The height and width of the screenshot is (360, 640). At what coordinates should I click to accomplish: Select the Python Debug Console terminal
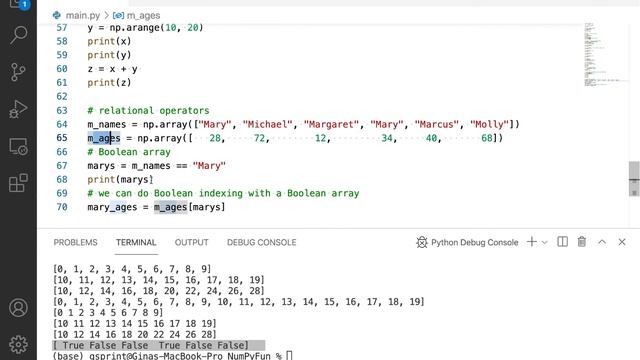[x=467, y=242]
